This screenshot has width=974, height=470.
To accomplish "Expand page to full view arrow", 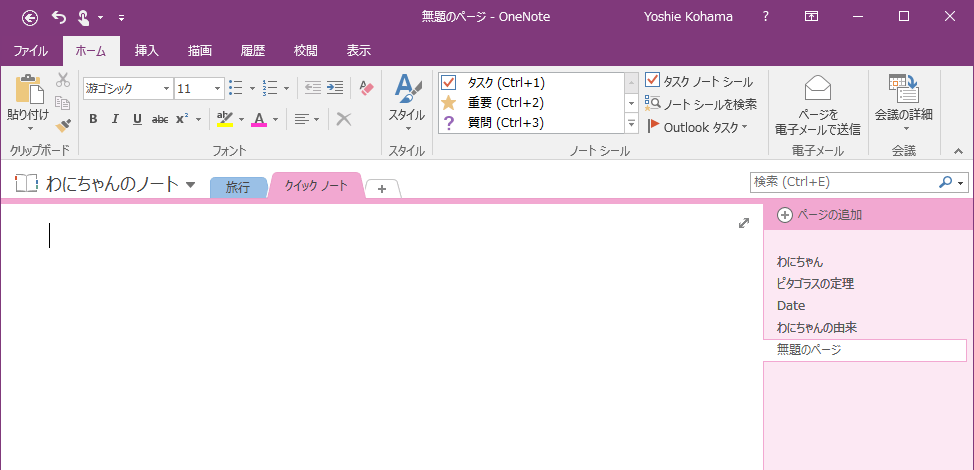I will click(744, 223).
